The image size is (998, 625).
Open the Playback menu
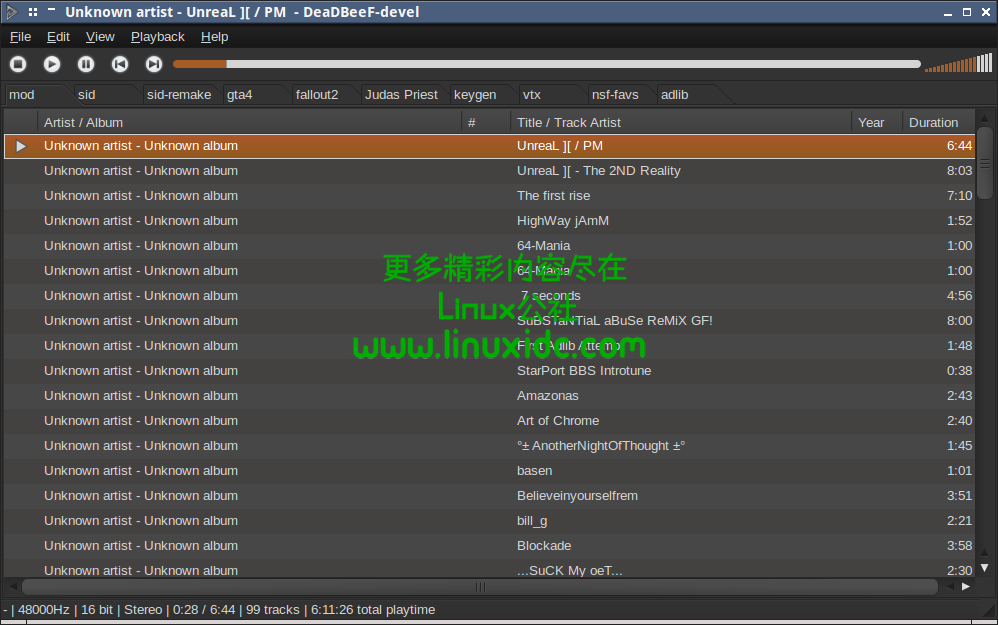click(x=157, y=36)
